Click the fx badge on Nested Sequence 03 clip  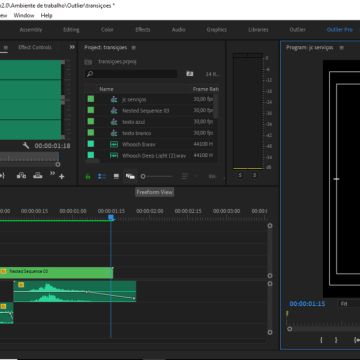pos(3,271)
